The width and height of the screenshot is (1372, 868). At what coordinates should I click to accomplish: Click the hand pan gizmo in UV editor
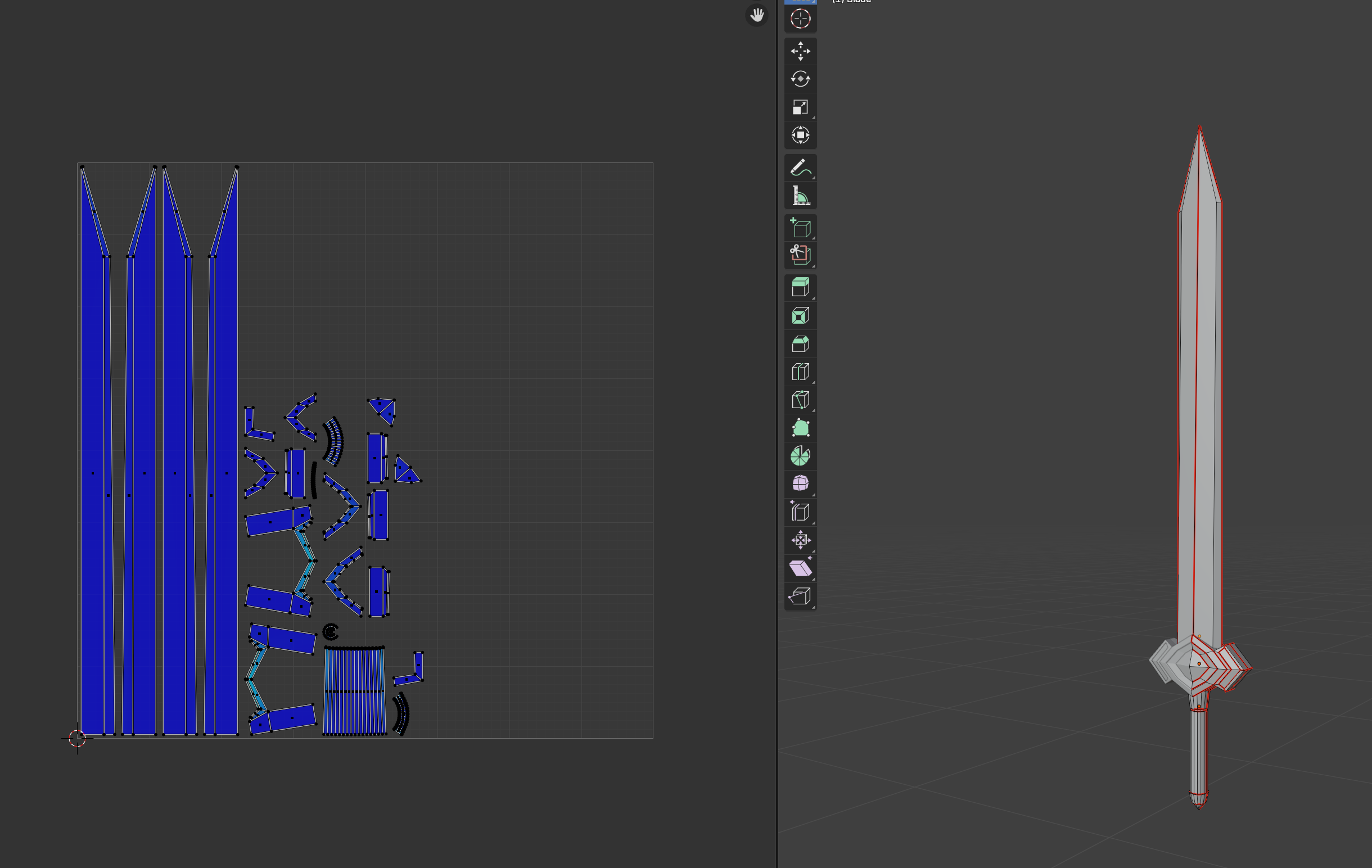pos(757,15)
